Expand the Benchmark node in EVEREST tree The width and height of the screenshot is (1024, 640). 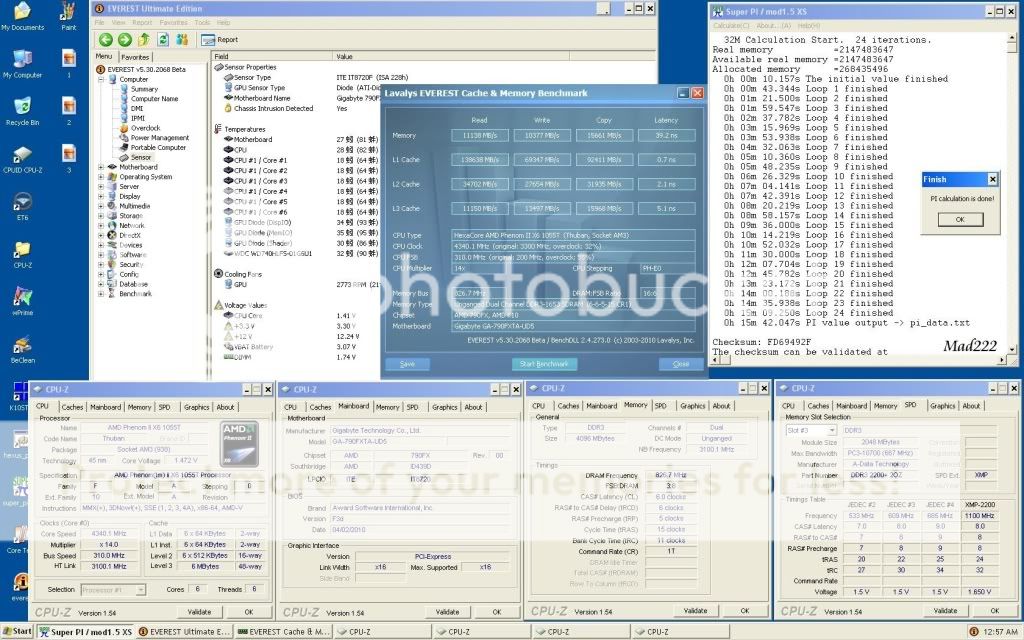point(101,294)
